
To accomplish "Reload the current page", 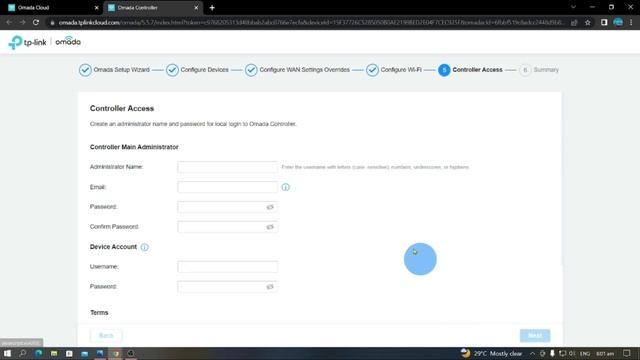I will click(36, 22).
